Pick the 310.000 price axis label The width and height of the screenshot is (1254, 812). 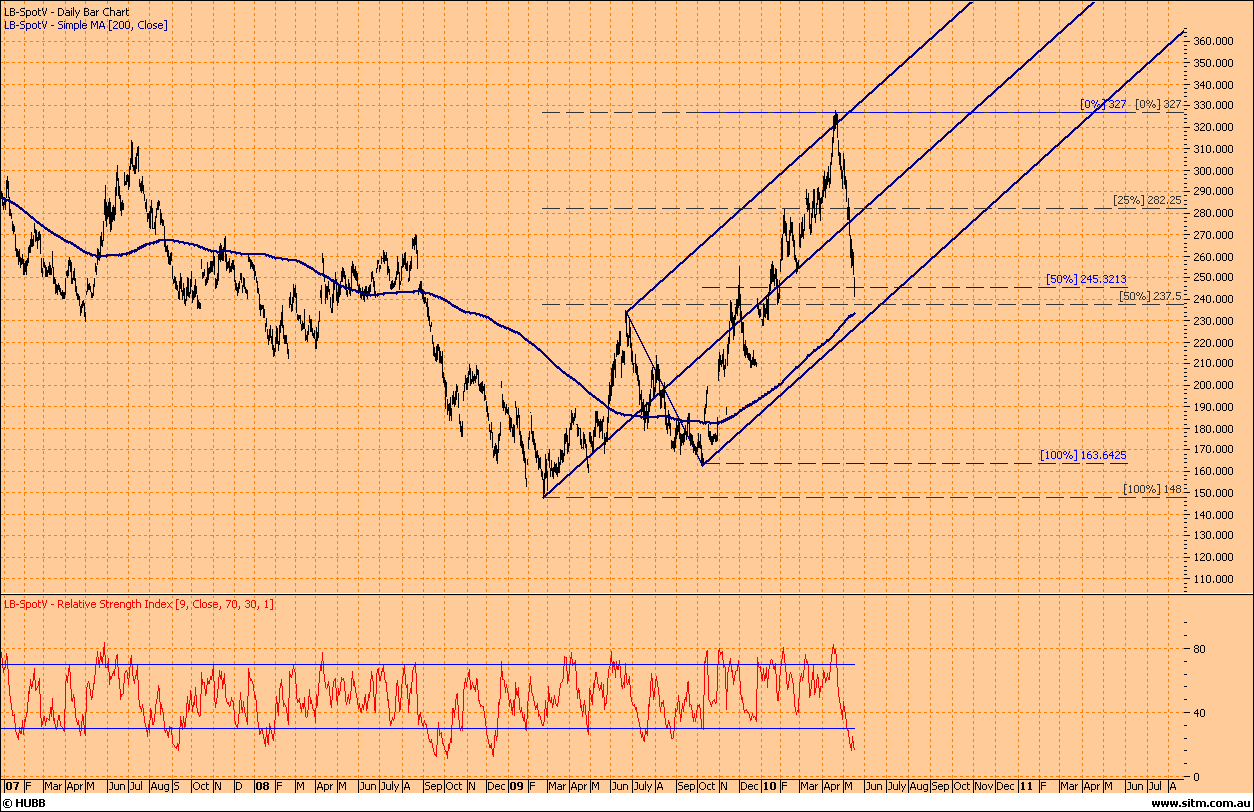(1214, 149)
